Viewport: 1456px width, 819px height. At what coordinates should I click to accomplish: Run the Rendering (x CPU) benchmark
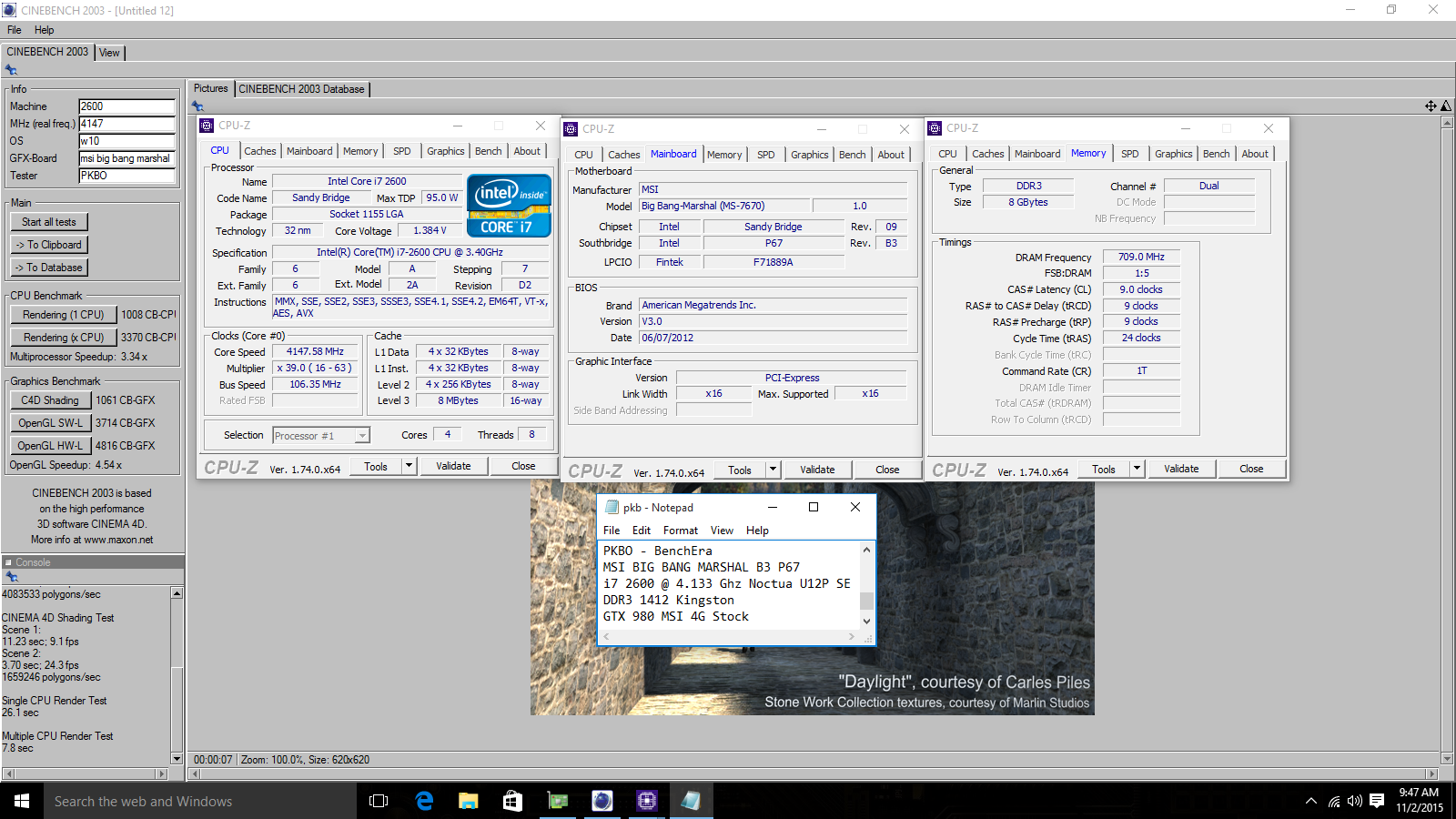pyautogui.click(x=64, y=338)
